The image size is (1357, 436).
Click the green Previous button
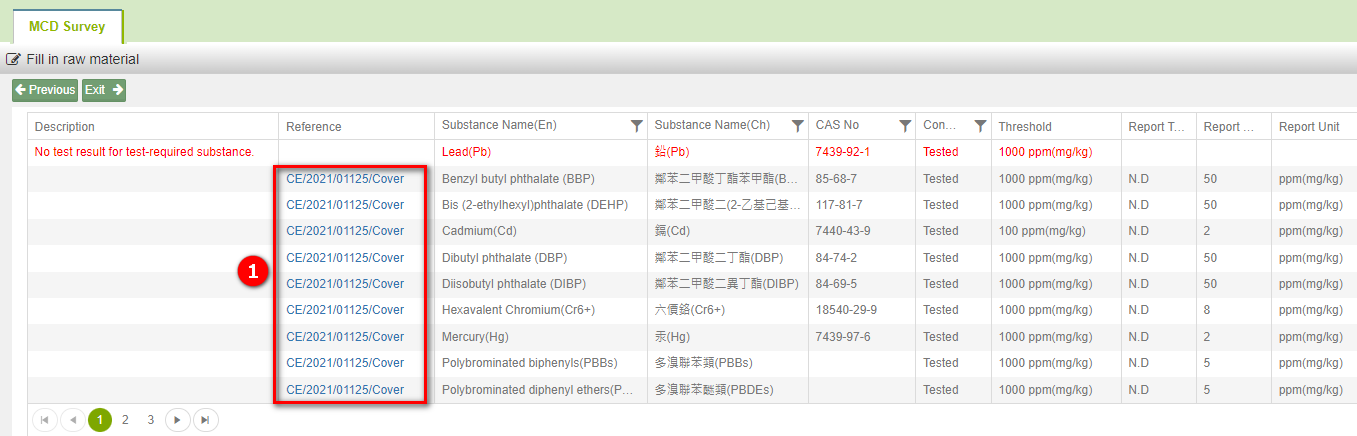pyautogui.click(x=45, y=90)
